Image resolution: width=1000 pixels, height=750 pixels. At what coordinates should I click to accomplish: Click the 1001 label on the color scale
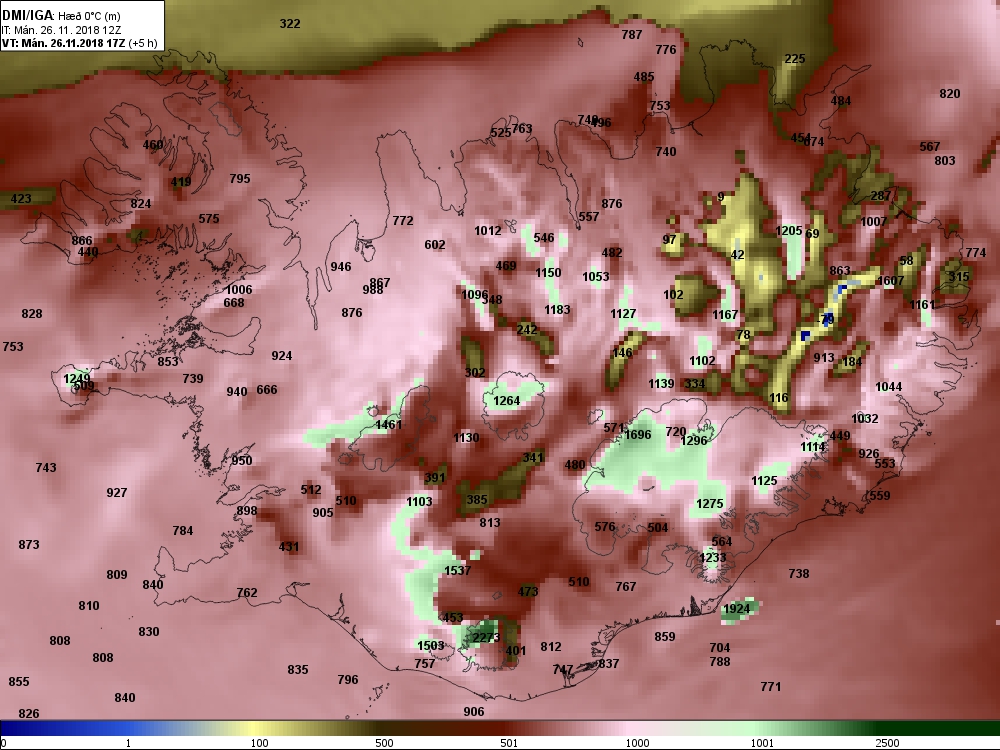pos(762,743)
